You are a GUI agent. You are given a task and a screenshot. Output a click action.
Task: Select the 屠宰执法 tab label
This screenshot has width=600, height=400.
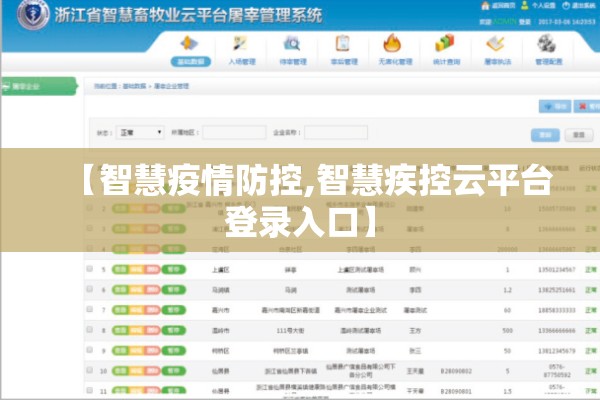point(497,62)
